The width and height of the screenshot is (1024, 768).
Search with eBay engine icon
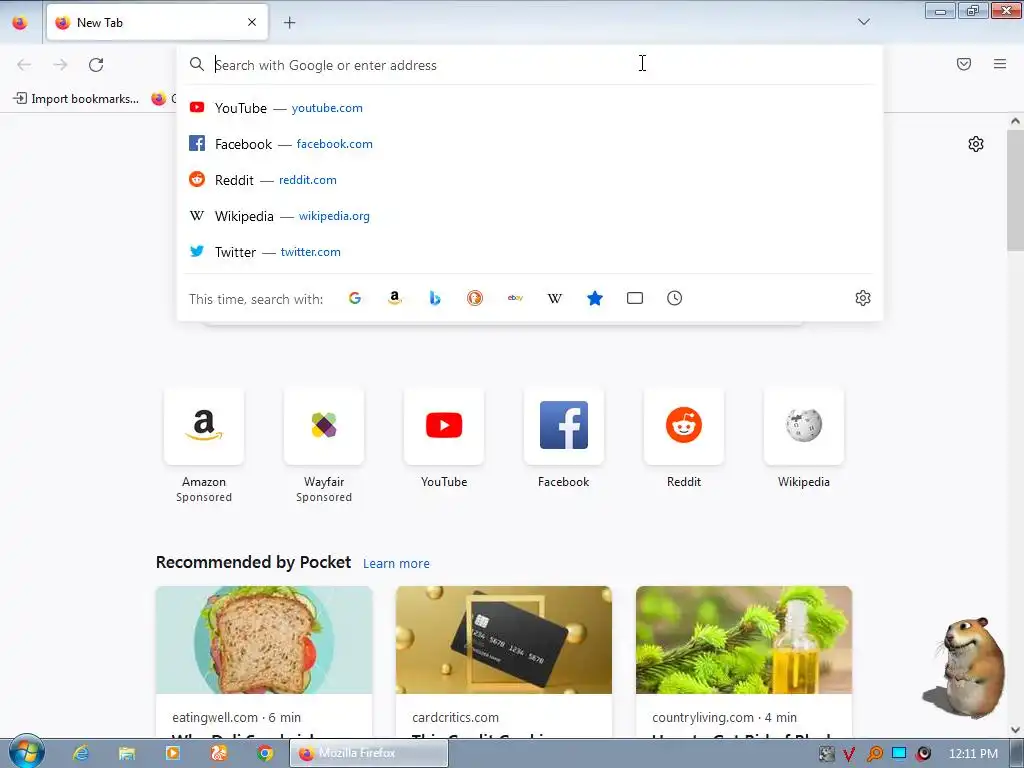coord(515,298)
